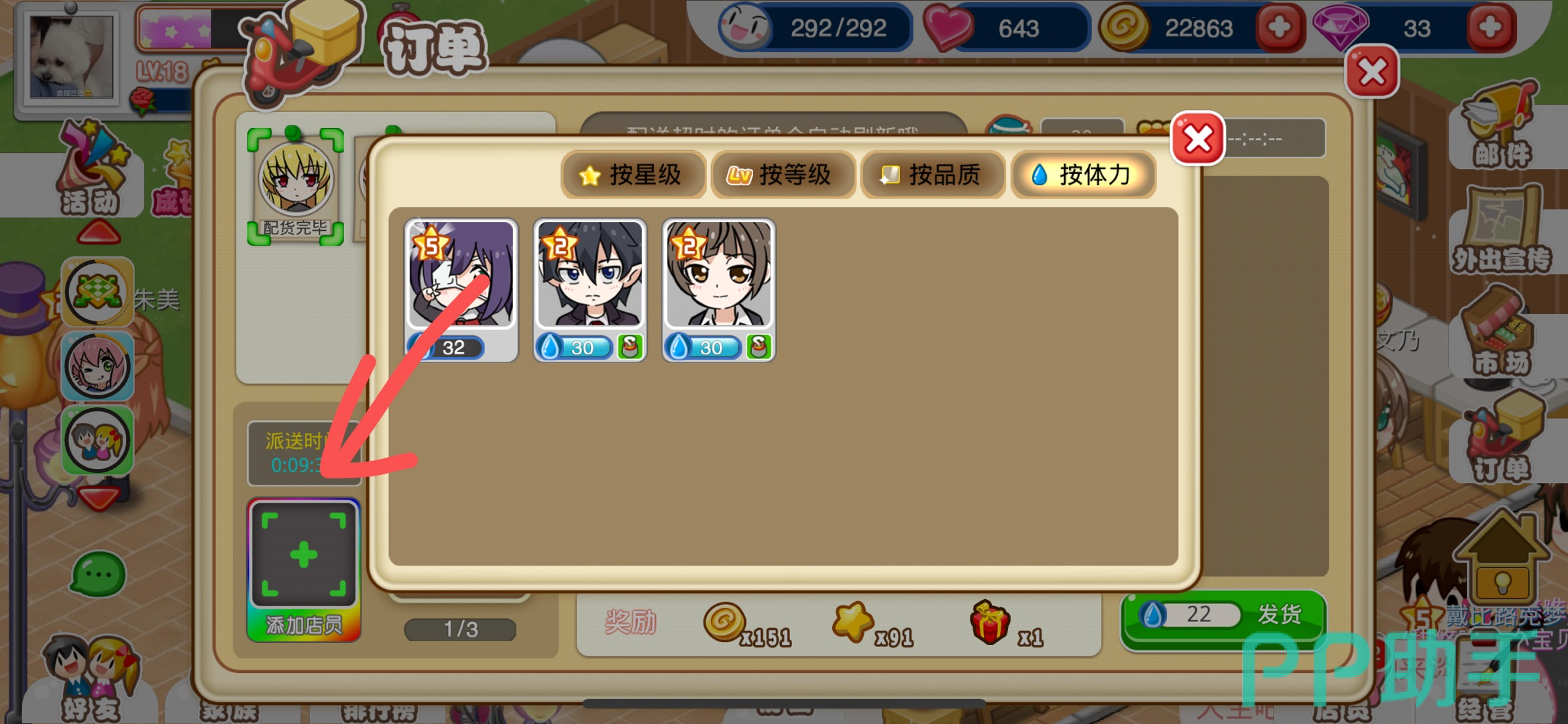
Task: Click the 添加店员 add staff slot
Action: click(x=304, y=570)
